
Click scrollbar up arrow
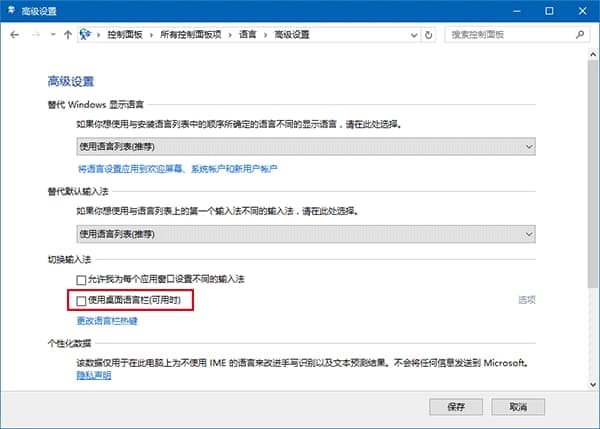[x=593, y=54]
